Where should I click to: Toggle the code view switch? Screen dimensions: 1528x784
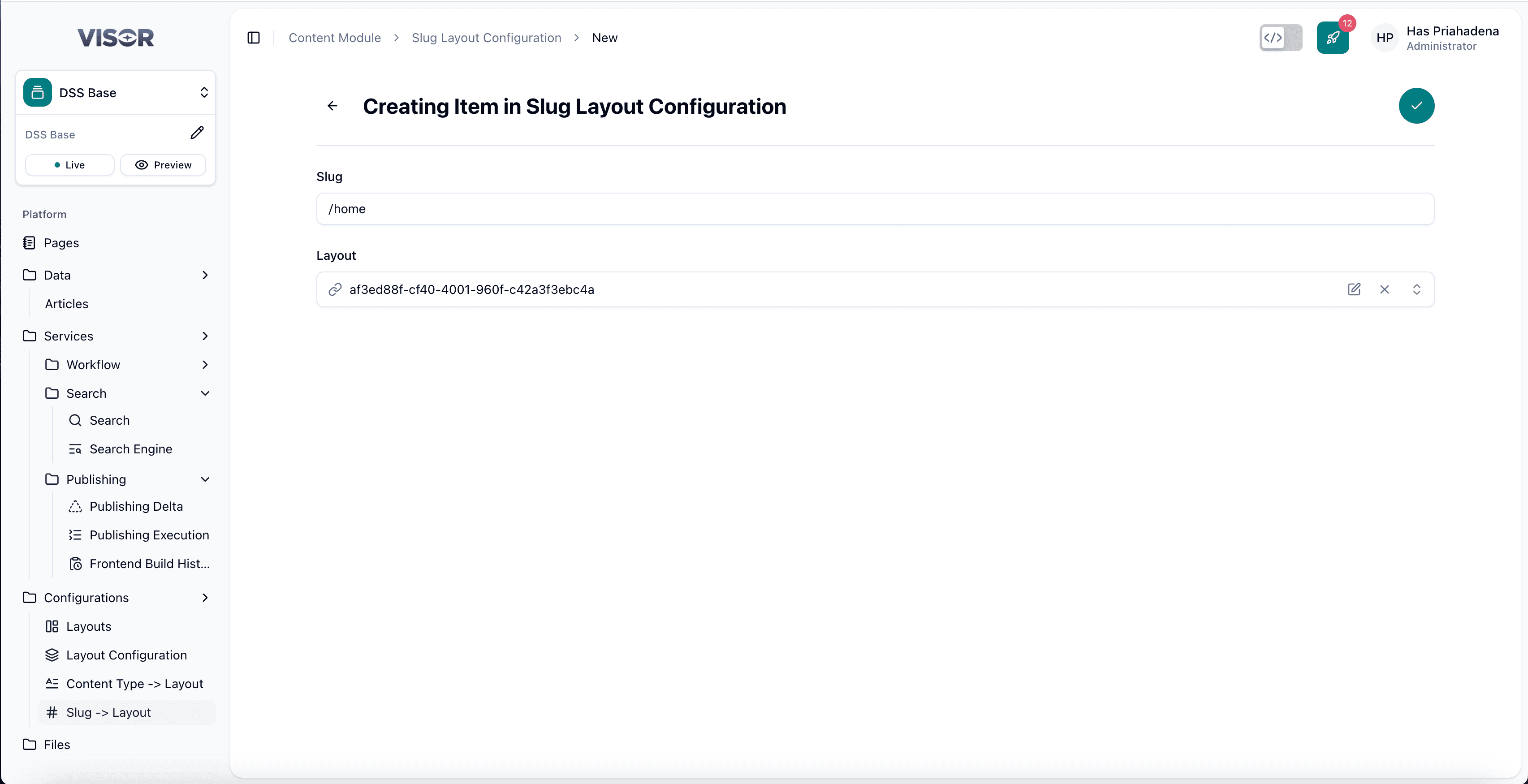click(1280, 37)
